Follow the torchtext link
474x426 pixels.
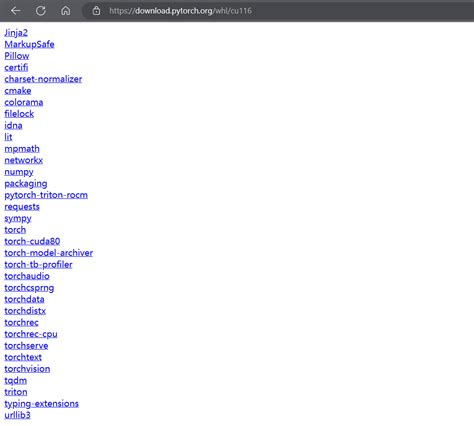(23, 357)
